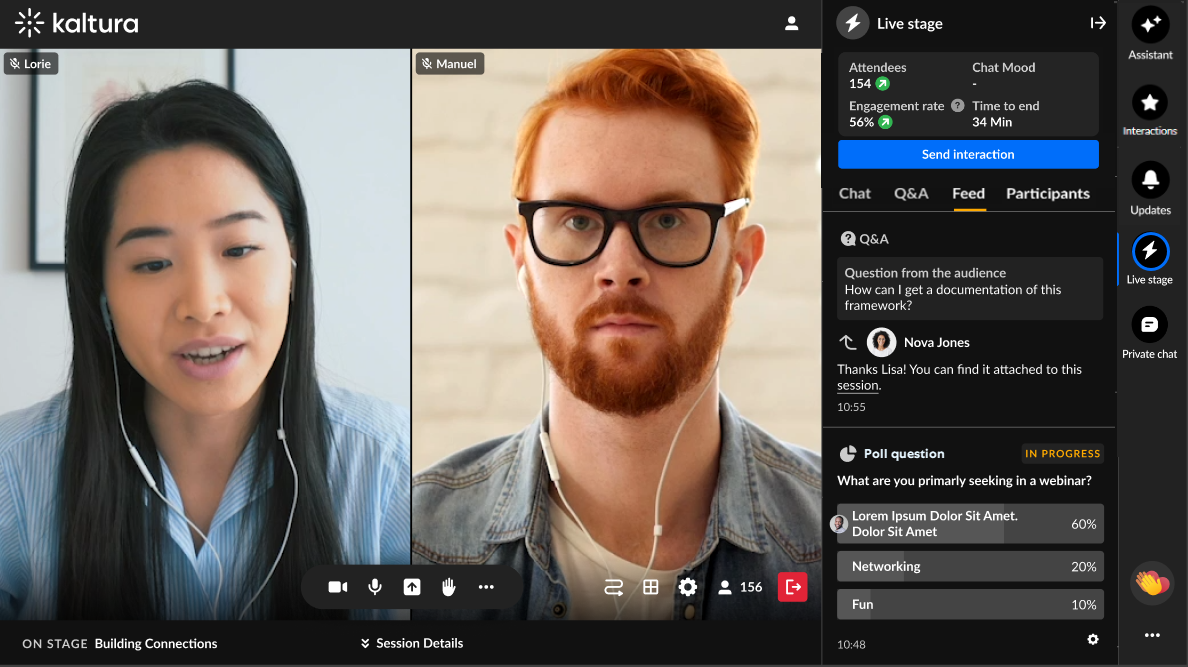
Task: Click the 10:55 timestamp
Action: tap(851, 408)
